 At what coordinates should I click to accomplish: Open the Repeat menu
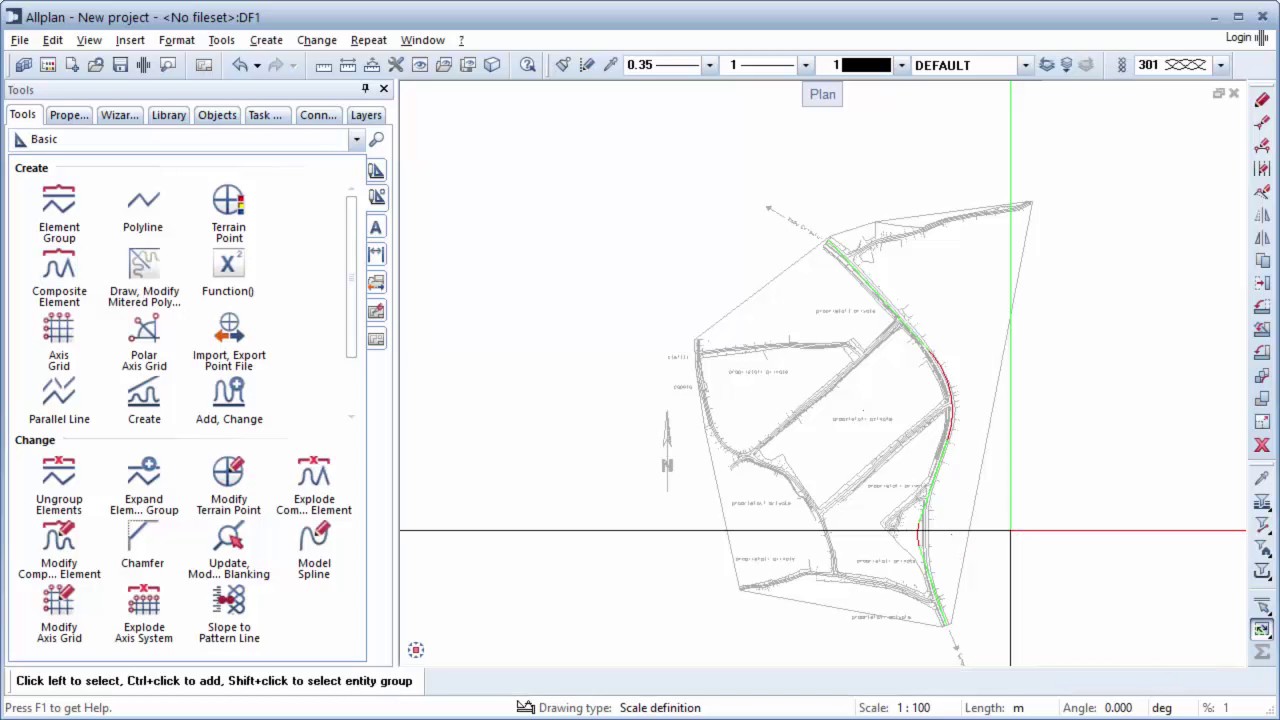pos(369,40)
